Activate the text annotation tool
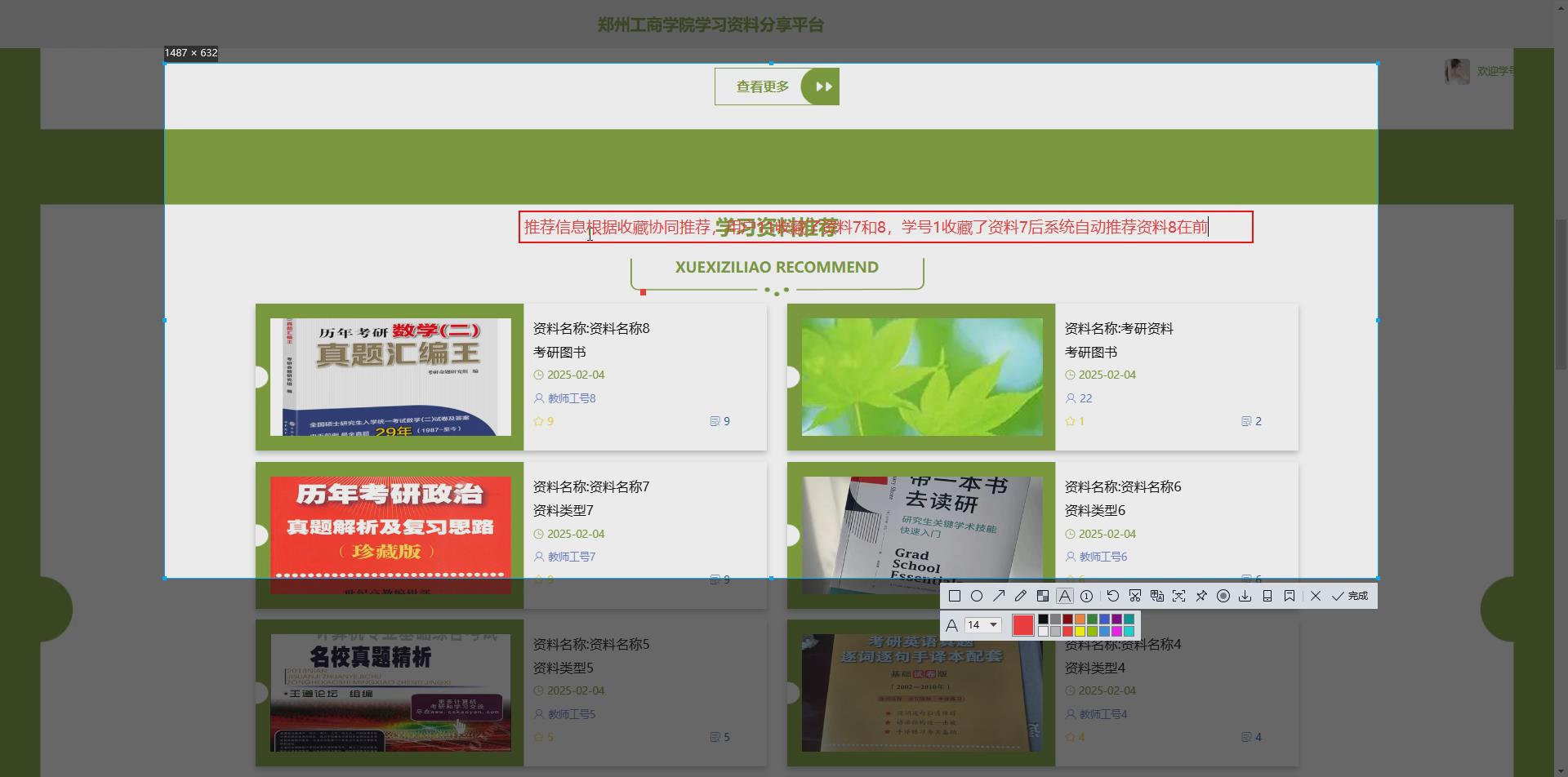 [x=1064, y=596]
